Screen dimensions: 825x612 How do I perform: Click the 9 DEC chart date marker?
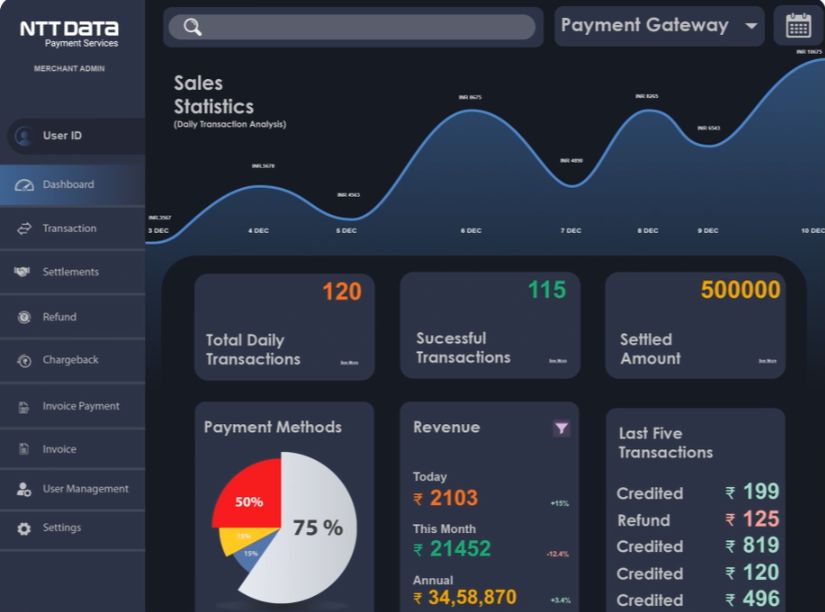tap(708, 230)
